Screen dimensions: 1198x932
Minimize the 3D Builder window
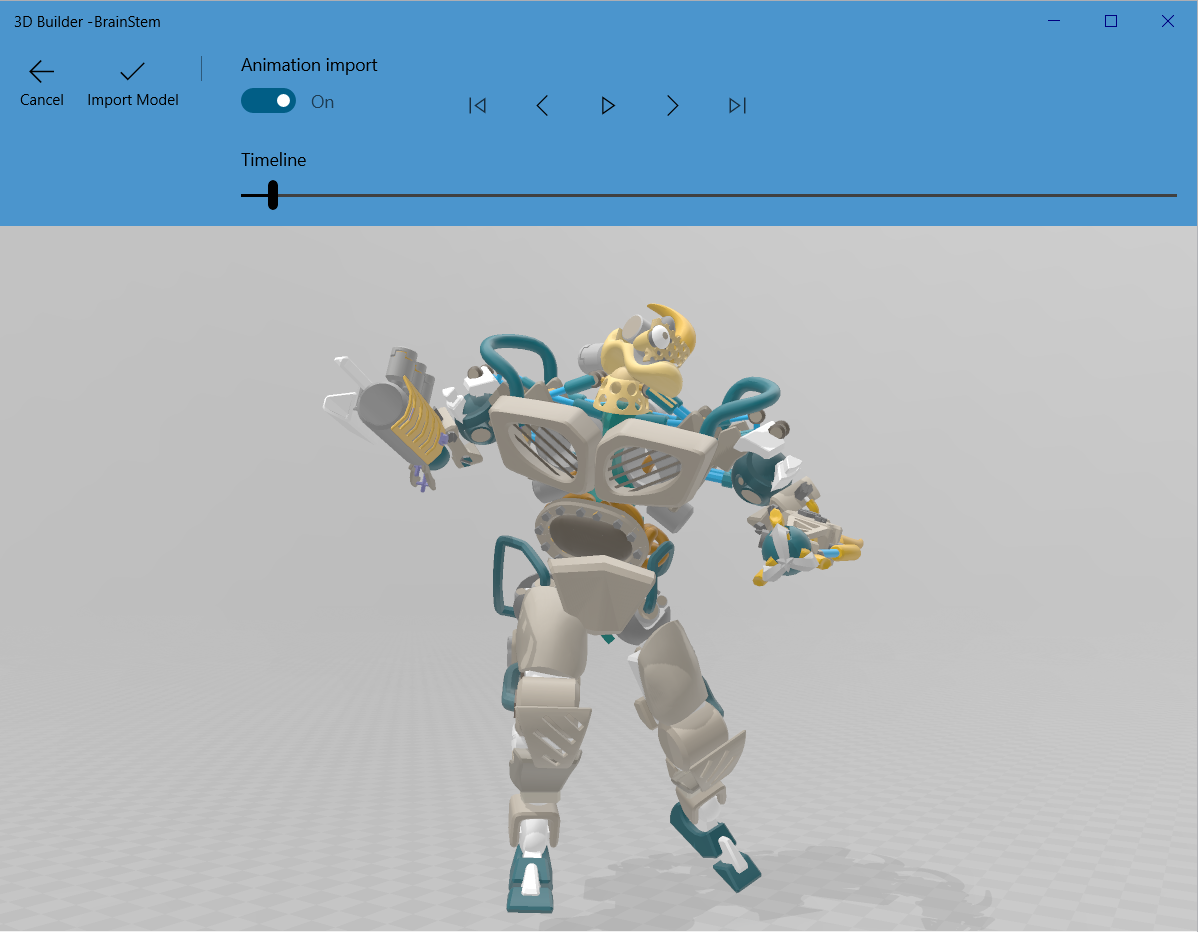1054,21
